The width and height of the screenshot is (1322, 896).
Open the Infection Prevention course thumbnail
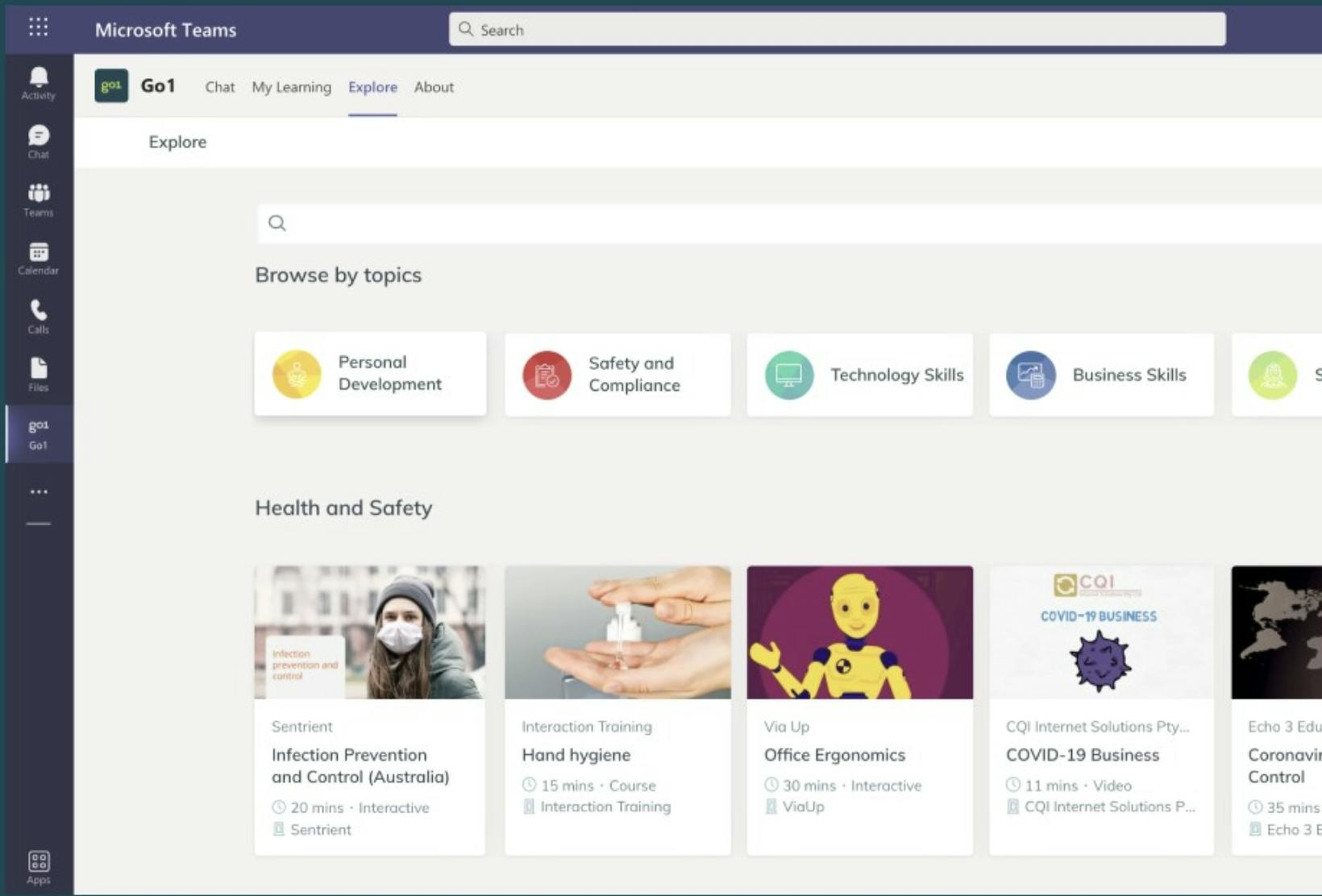pyautogui.click(x=370, y=633)
